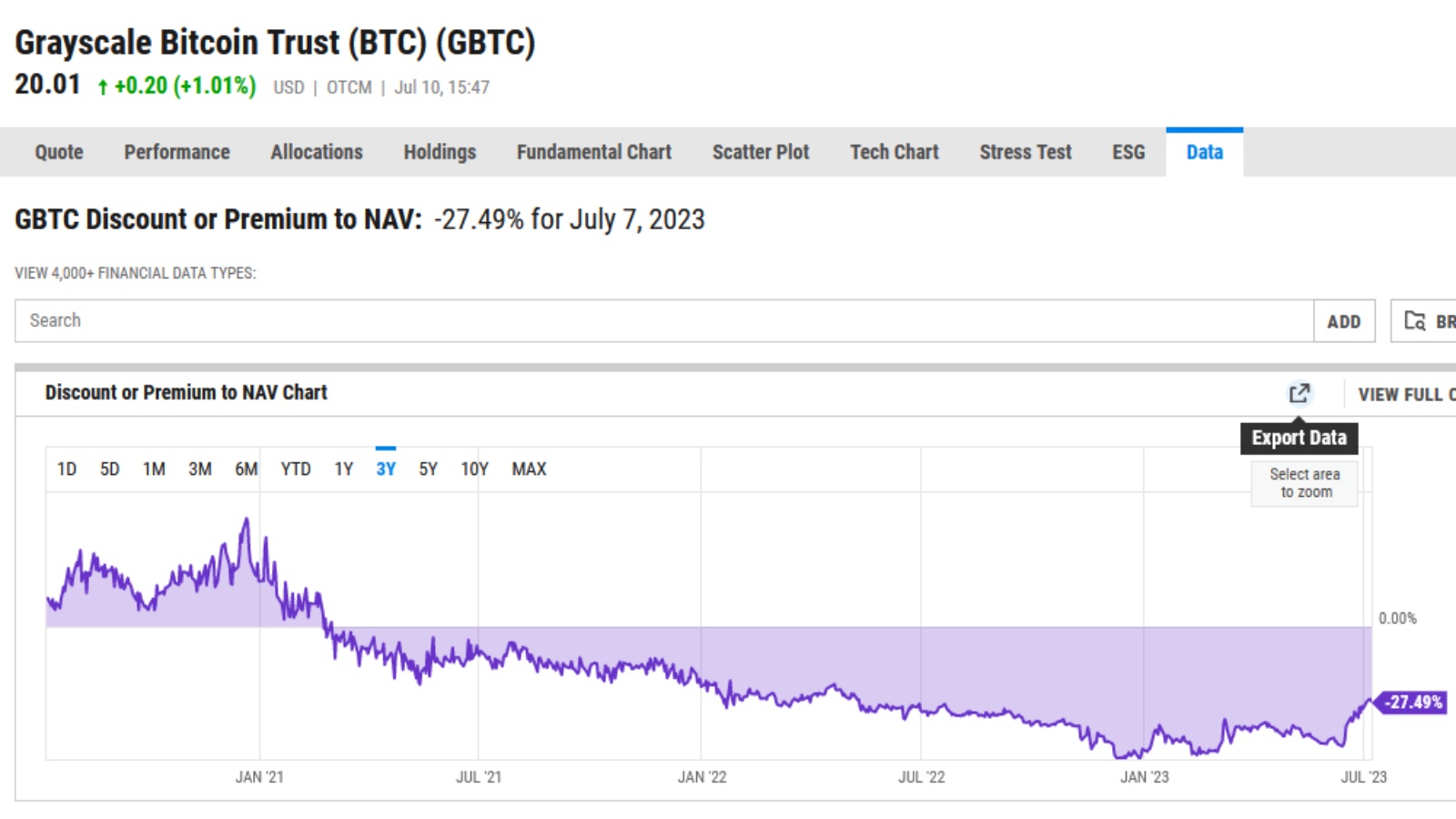Set chart range to 1Y
Viewport: 1456px width, 819px height.
[343, 469]
